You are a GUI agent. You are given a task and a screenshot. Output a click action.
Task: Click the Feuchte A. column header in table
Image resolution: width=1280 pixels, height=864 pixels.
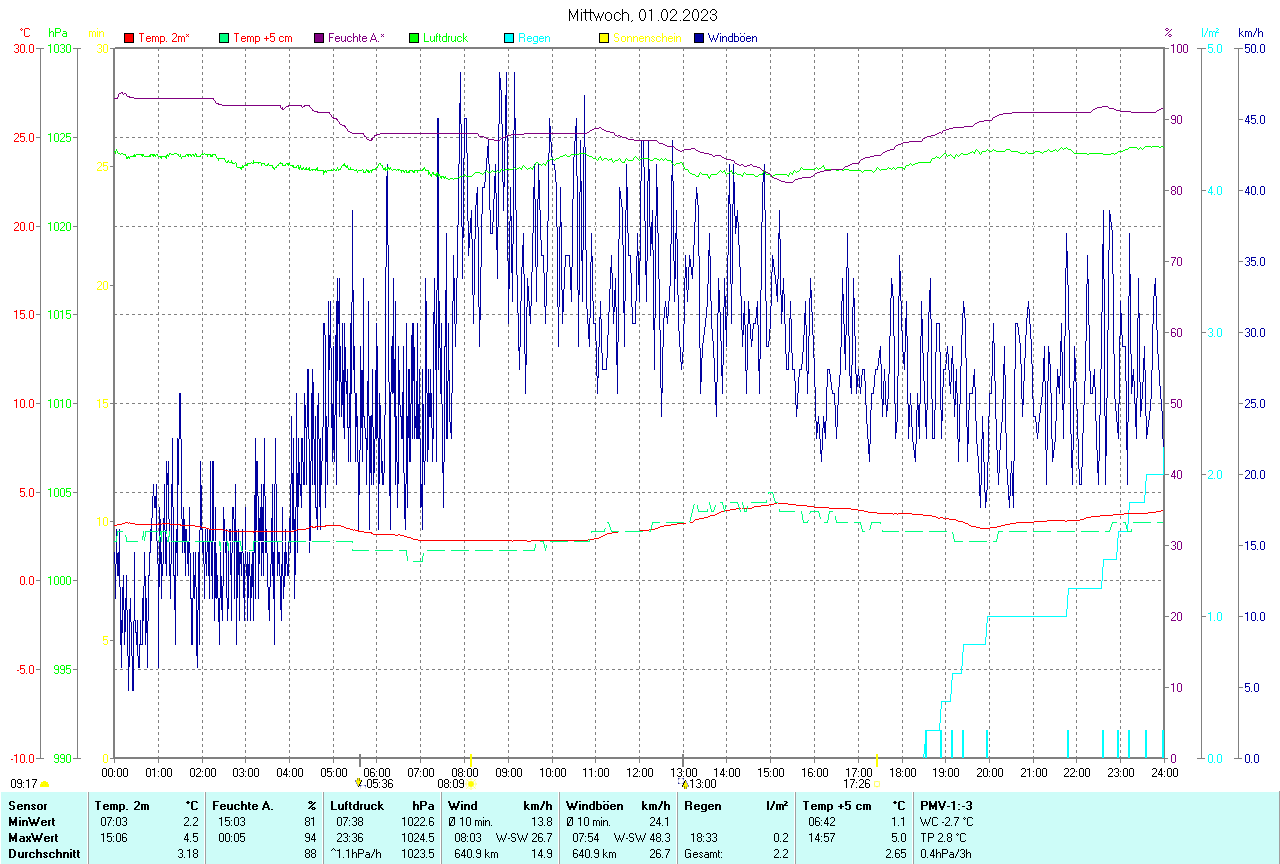pos(243,805)
